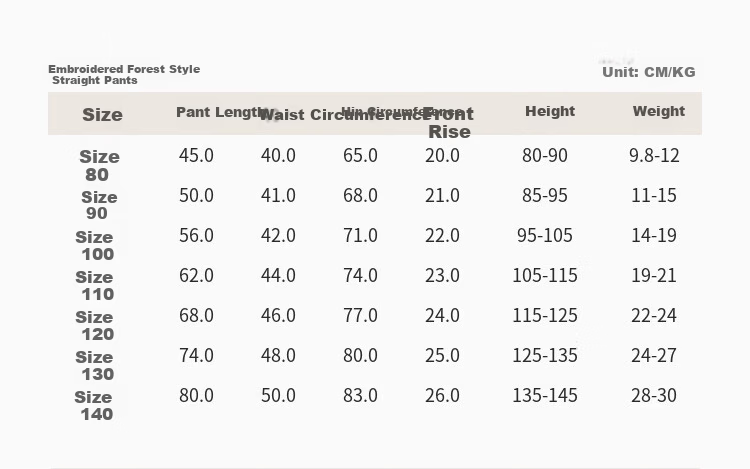Viewport: 750px width, 469px height.
Task: Select the Size 120 row label
Action: 95,326
